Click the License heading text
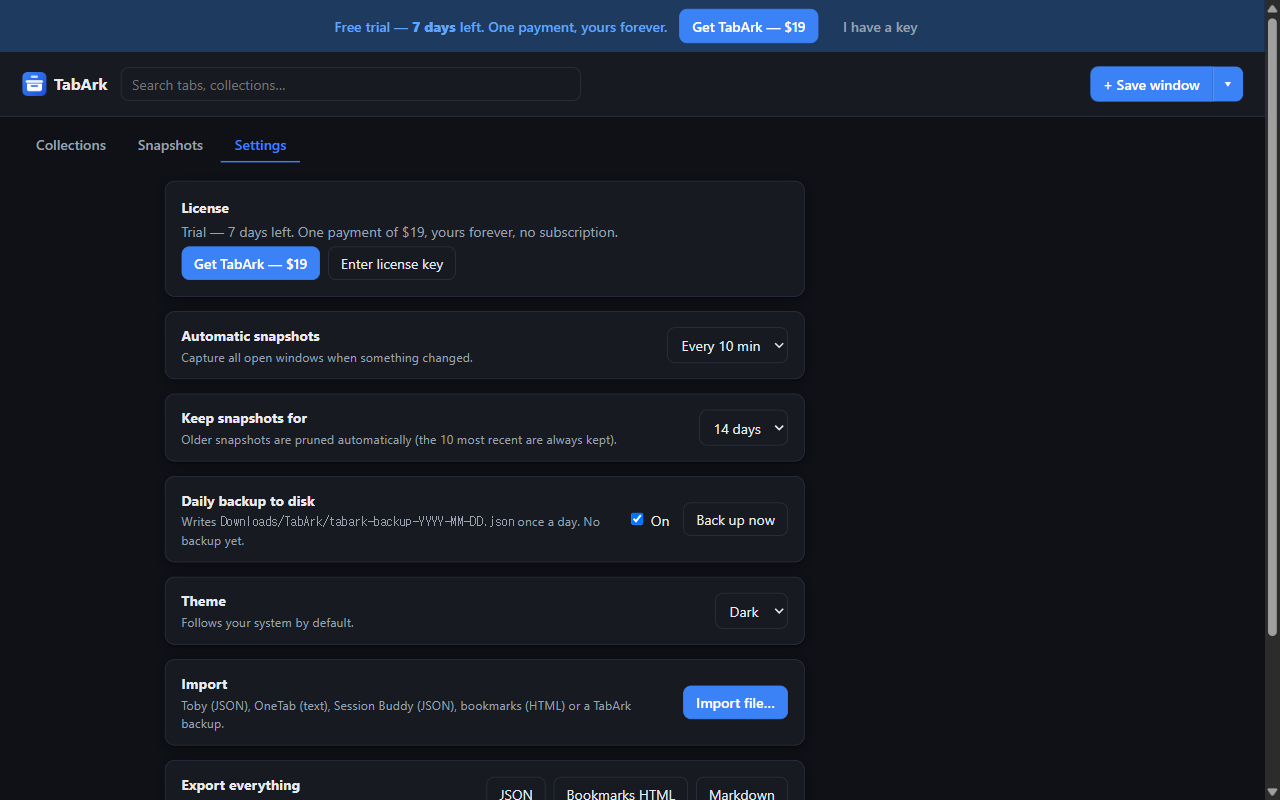This screenshot has height=800, width=1280. coord(205,208)
